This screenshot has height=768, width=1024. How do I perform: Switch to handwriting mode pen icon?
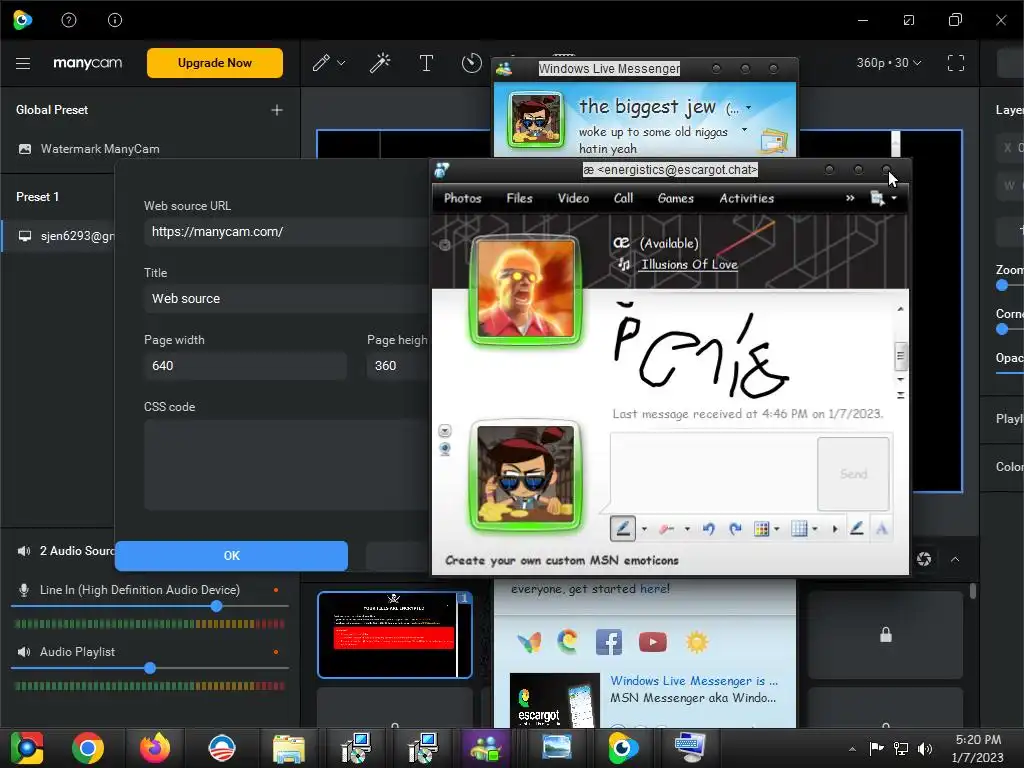857,528
